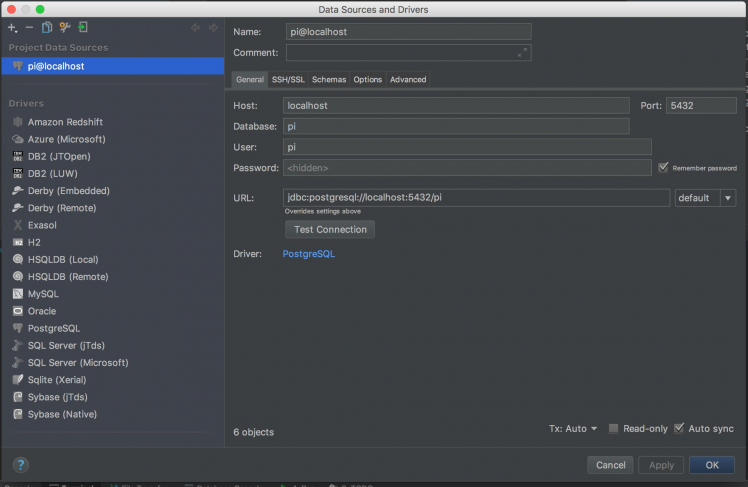
Task: Switch to the SSH/SSL tab
Action: point(288,80)
